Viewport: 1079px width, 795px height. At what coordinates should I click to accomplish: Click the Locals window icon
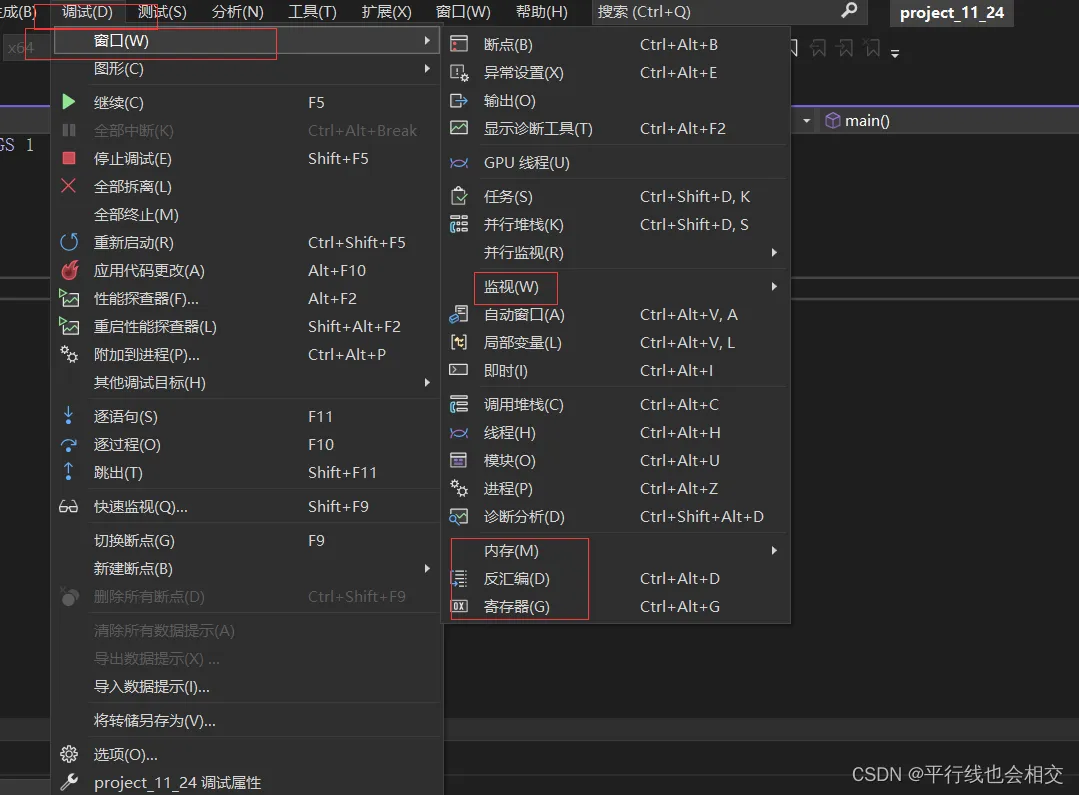click(459, 342)
